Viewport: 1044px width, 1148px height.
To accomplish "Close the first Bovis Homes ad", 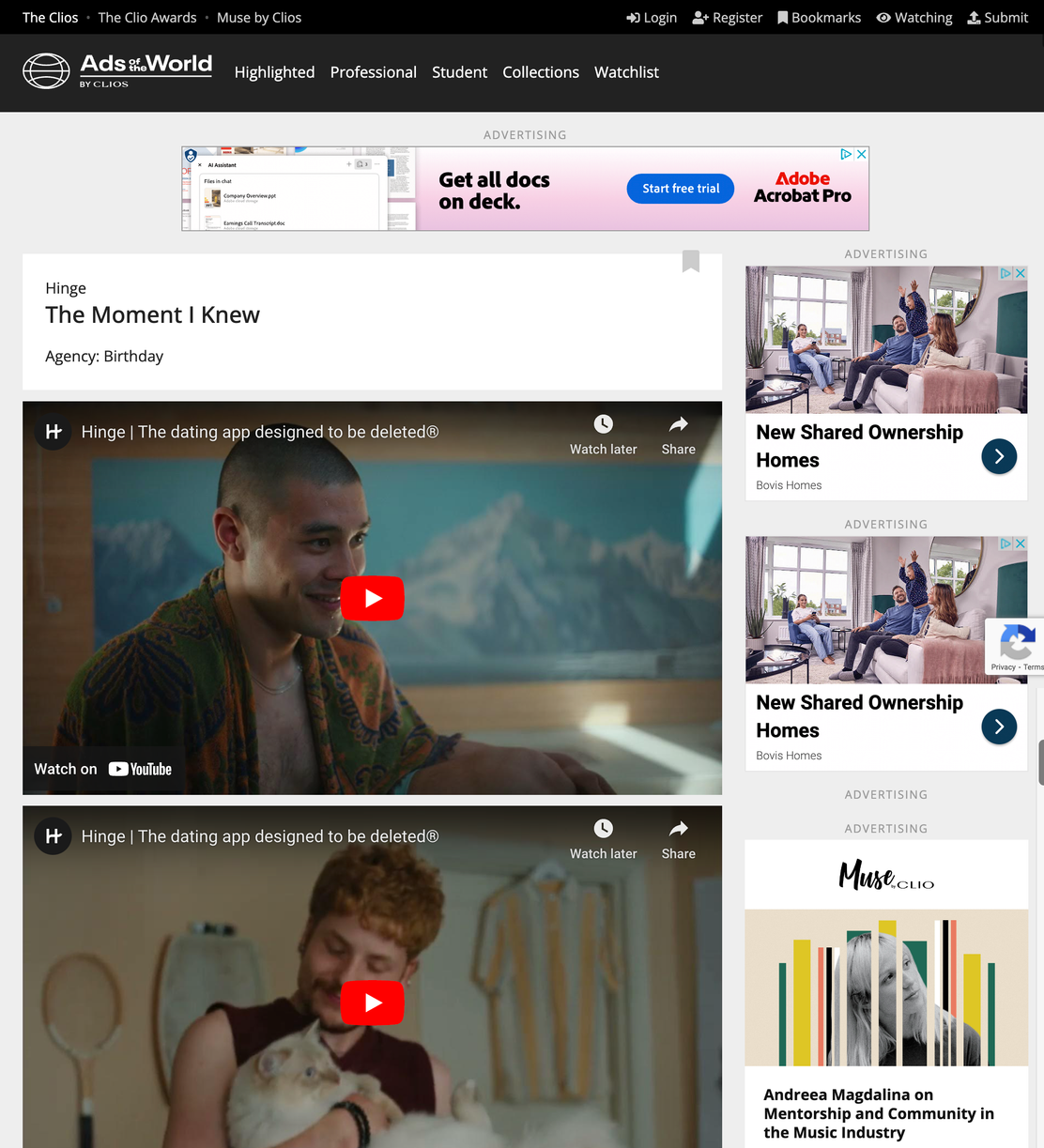I will (1020, 273).
